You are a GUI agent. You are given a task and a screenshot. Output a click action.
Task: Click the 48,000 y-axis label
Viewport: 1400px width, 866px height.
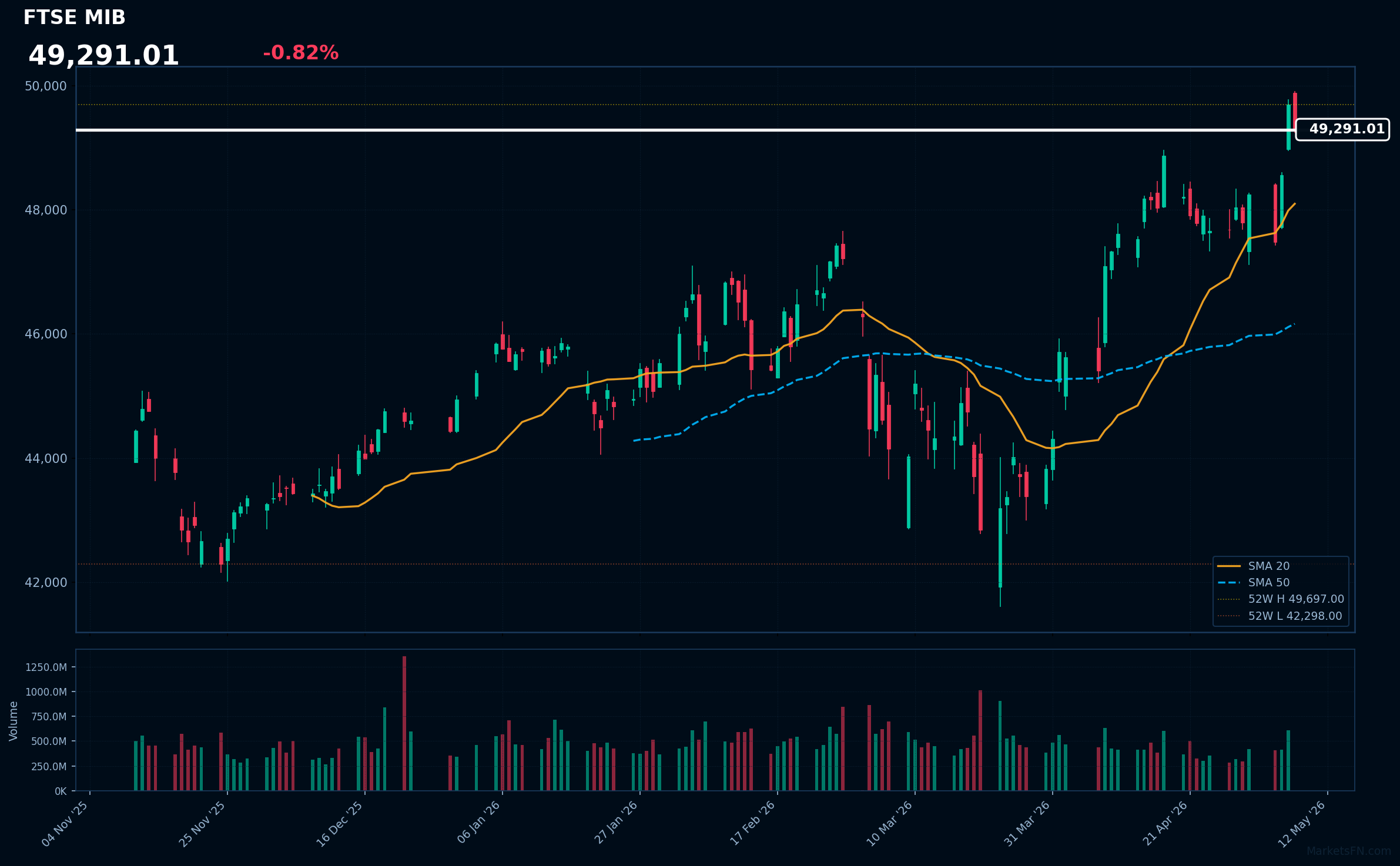pos(46,210)
